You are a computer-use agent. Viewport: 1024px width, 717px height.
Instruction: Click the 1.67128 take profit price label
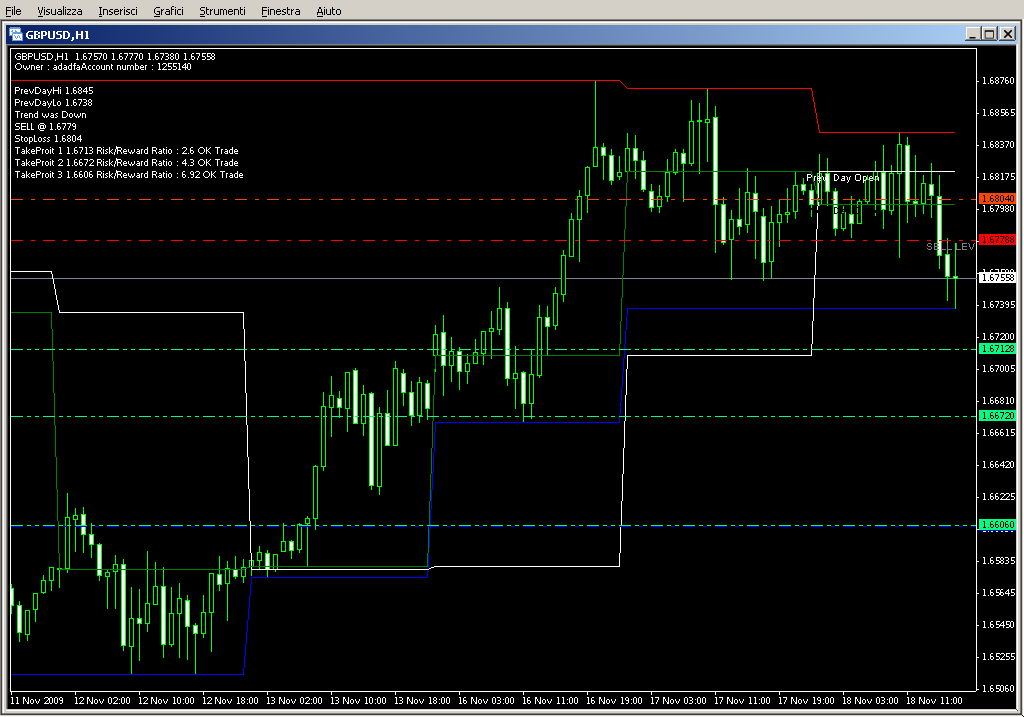coord(998,349)
